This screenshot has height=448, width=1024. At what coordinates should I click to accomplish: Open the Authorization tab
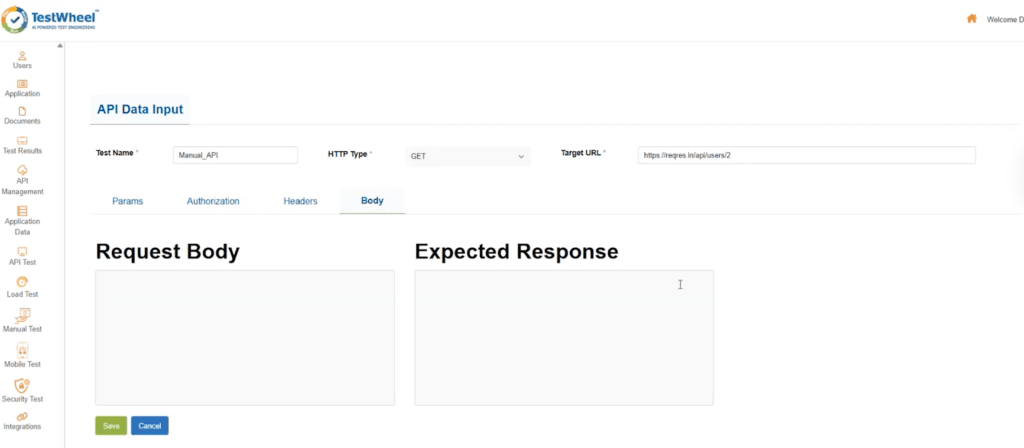coord(213,201)
